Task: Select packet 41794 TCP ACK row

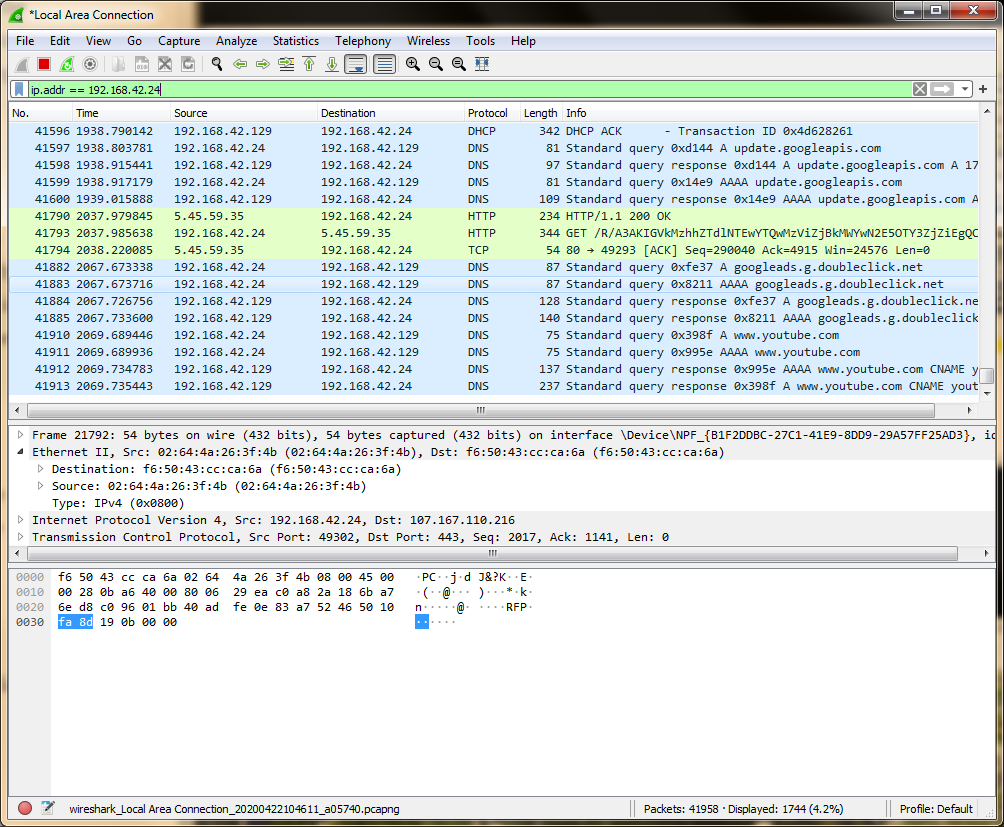Action: tap(494, 250)
